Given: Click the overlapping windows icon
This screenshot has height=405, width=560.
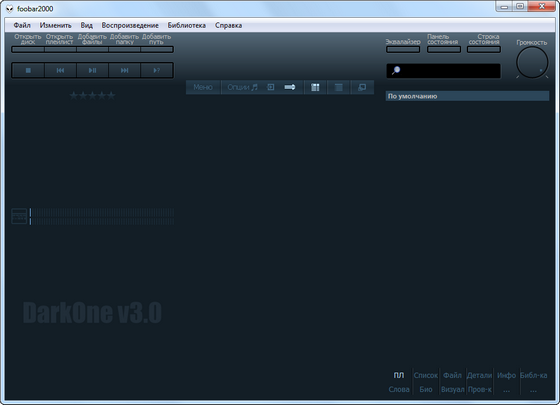Looking at the screenshot, I should [362, 87].
